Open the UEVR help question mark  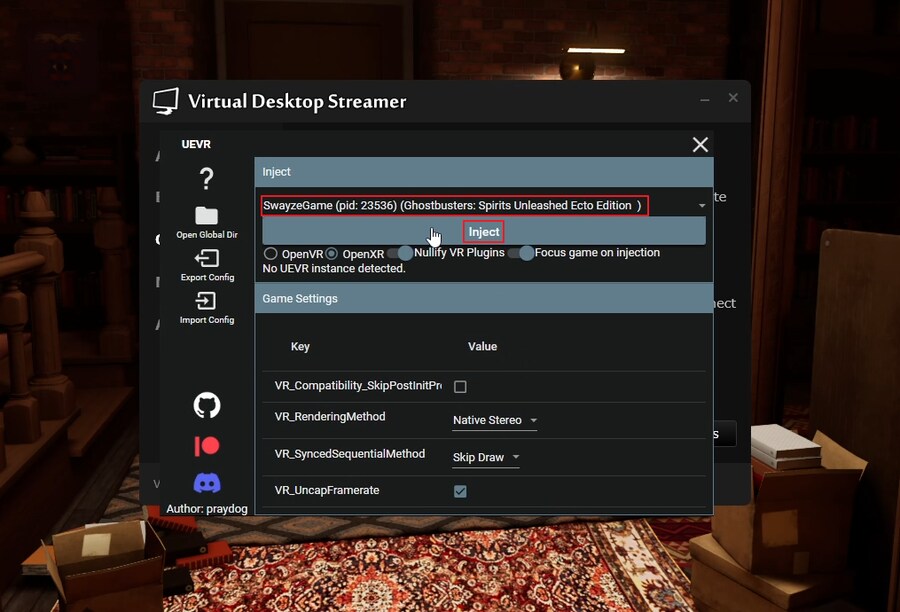(x=206, y=179)
